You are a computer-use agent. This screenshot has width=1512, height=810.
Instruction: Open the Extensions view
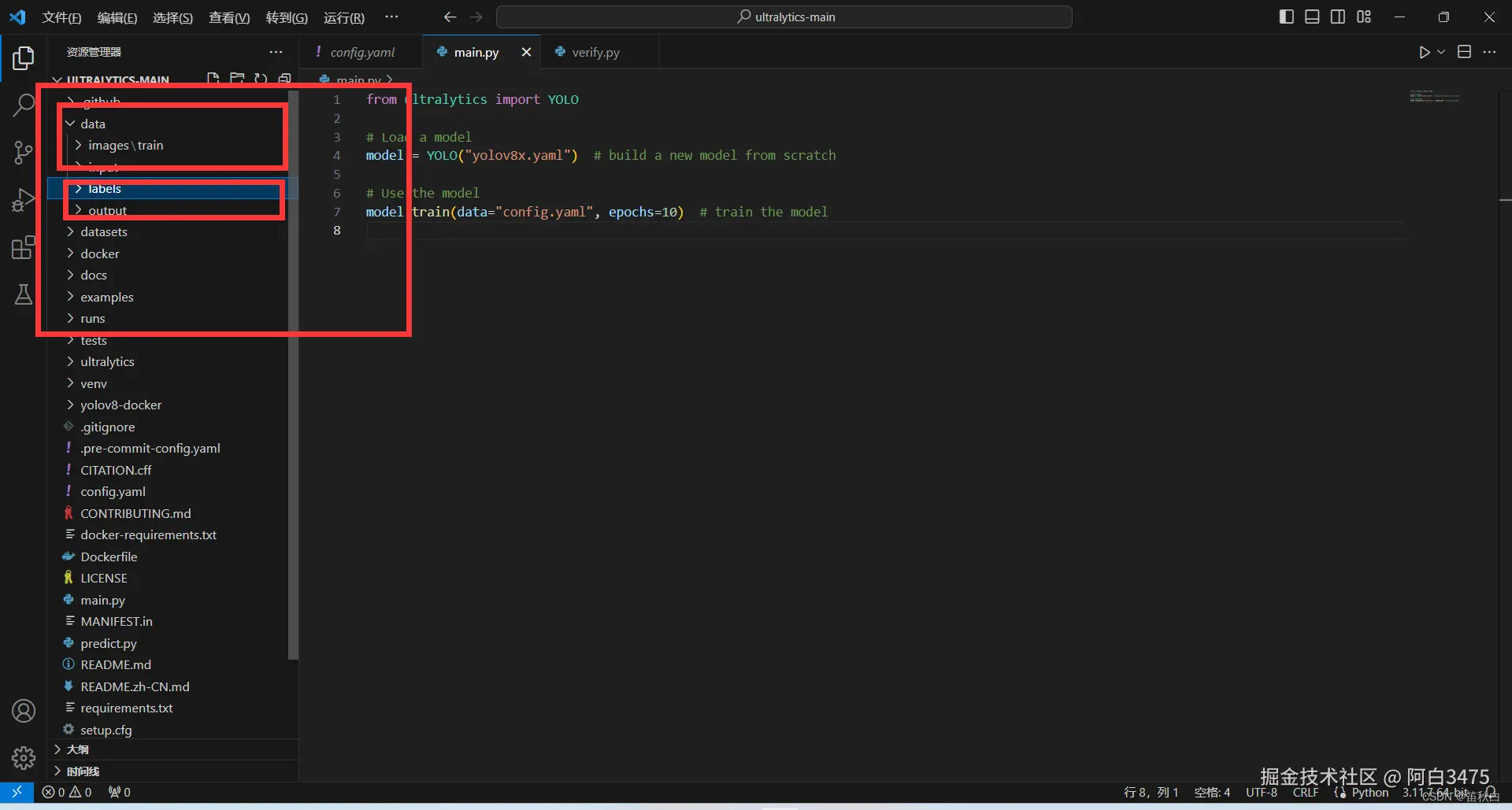point(24,248)
